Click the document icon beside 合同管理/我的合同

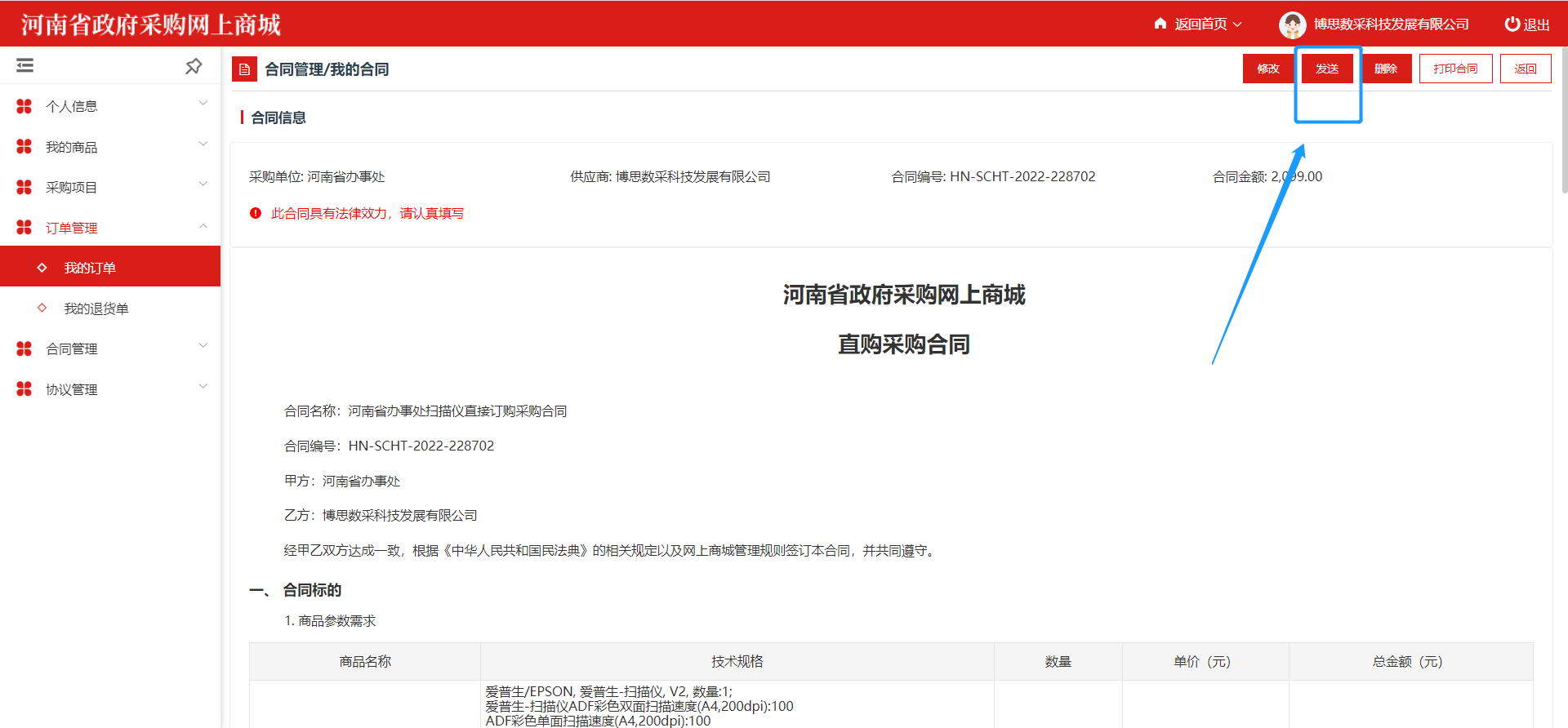pyautogui.click(x=244, y=69)
